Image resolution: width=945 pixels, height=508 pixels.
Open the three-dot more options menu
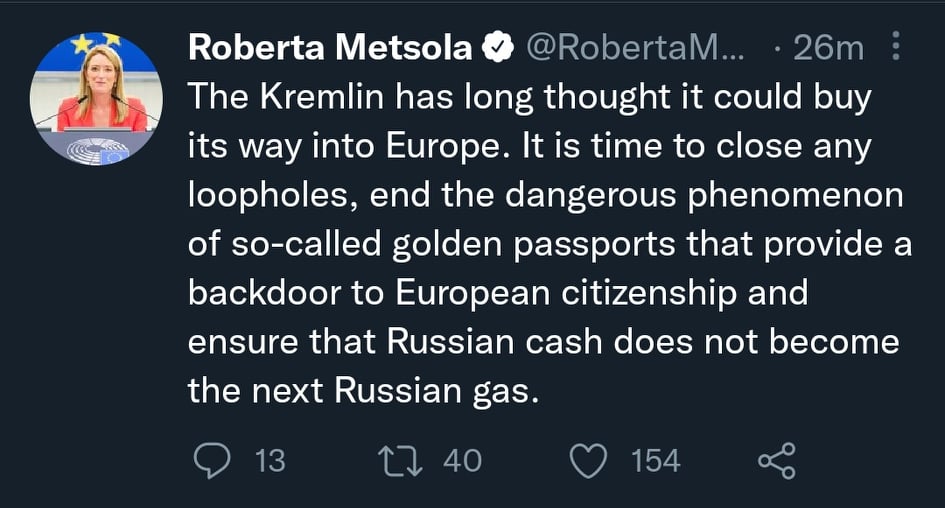coord(895,47)
